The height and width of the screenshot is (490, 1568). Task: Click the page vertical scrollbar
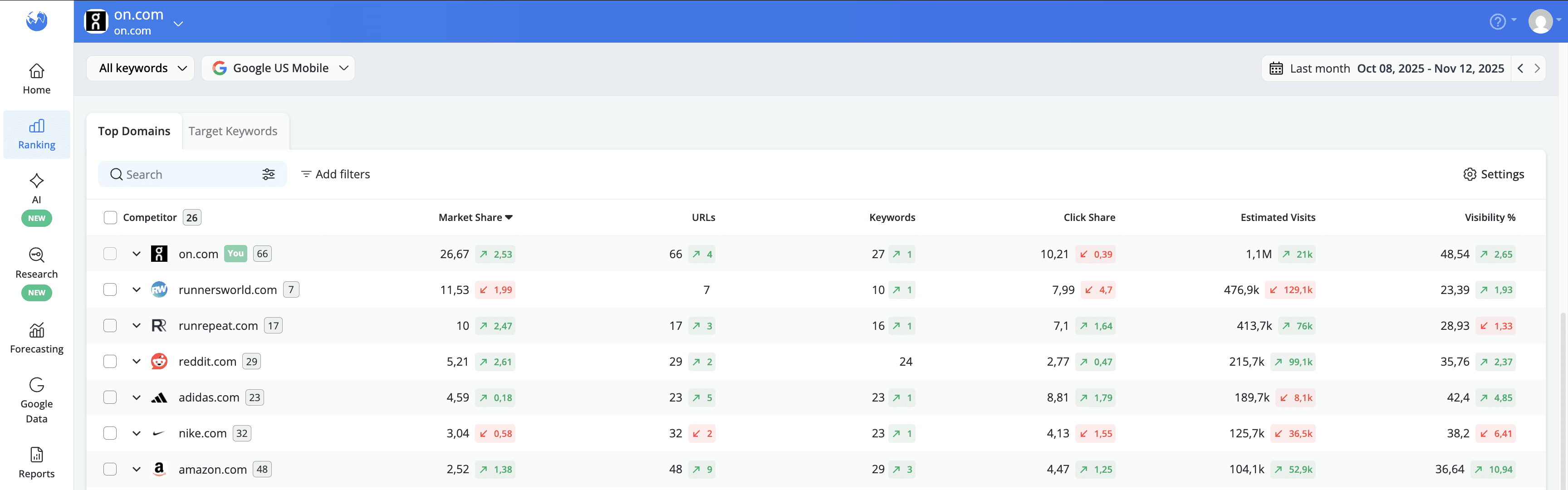1563,402
